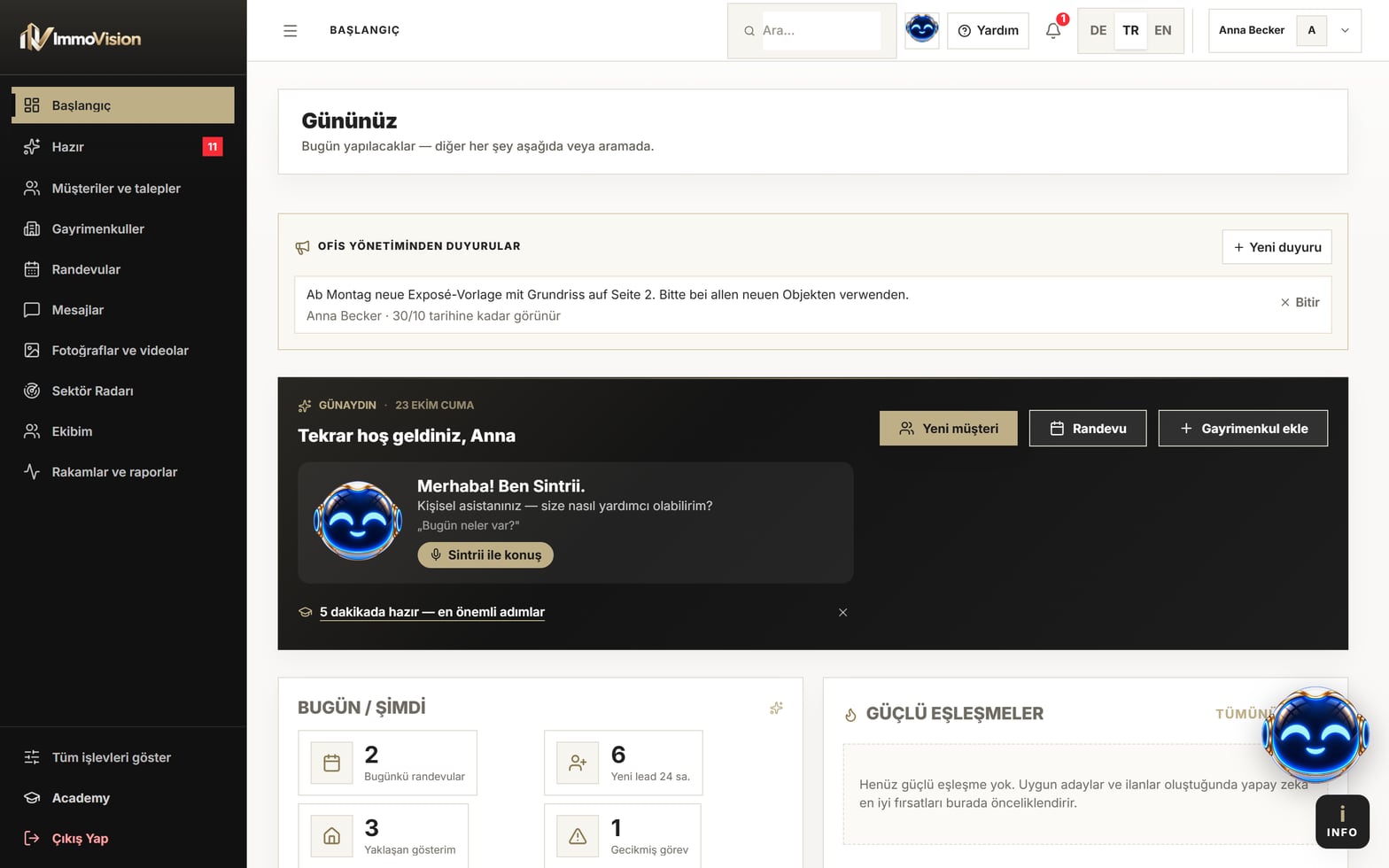
Task: Select the TR language option
Action: tap(1130, 30)
